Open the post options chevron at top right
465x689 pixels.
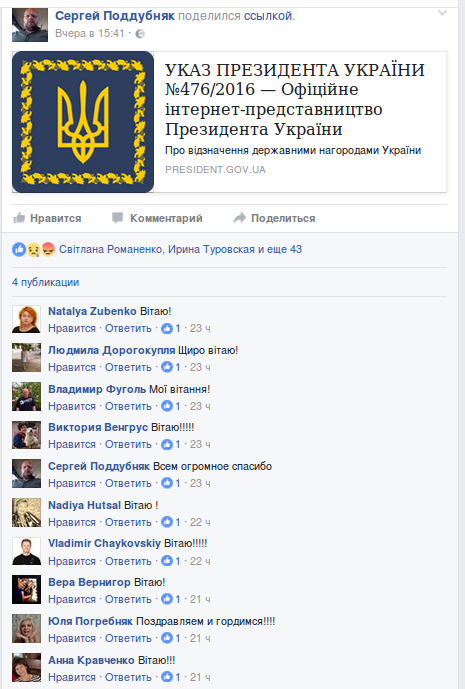pos(443,13)
